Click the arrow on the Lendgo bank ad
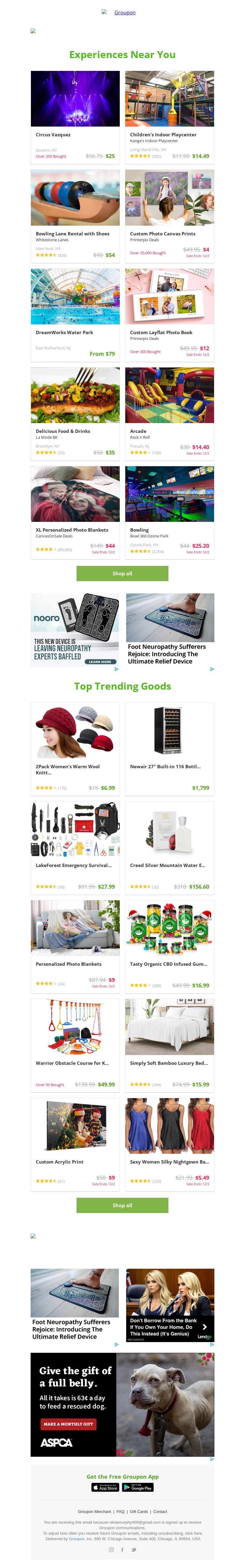245x1568 pixels. coord(205,1327)
